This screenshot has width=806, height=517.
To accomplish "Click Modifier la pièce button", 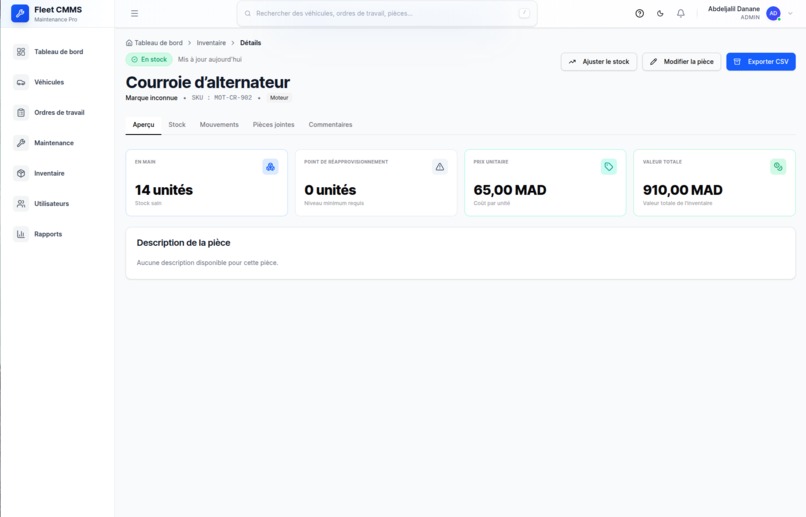I will tap(682, 62).
